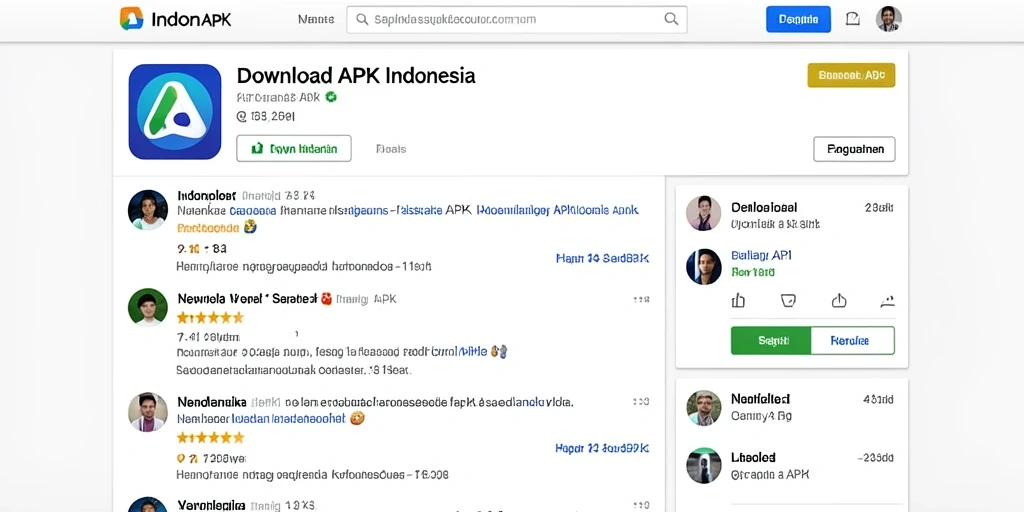Open the user profile avatar in the header
The width and height of the screenshot is (1024, 512).
tap(888, 19)
